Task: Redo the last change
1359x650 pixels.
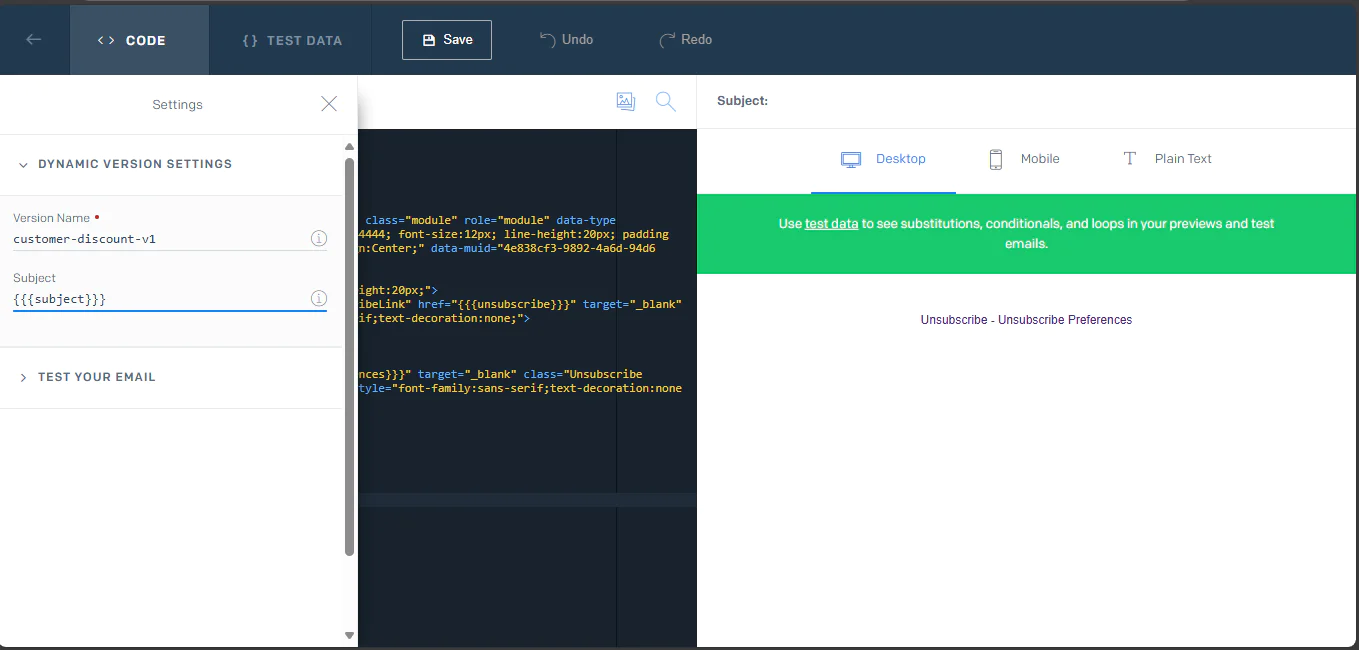Action: [x=686, y=39]
